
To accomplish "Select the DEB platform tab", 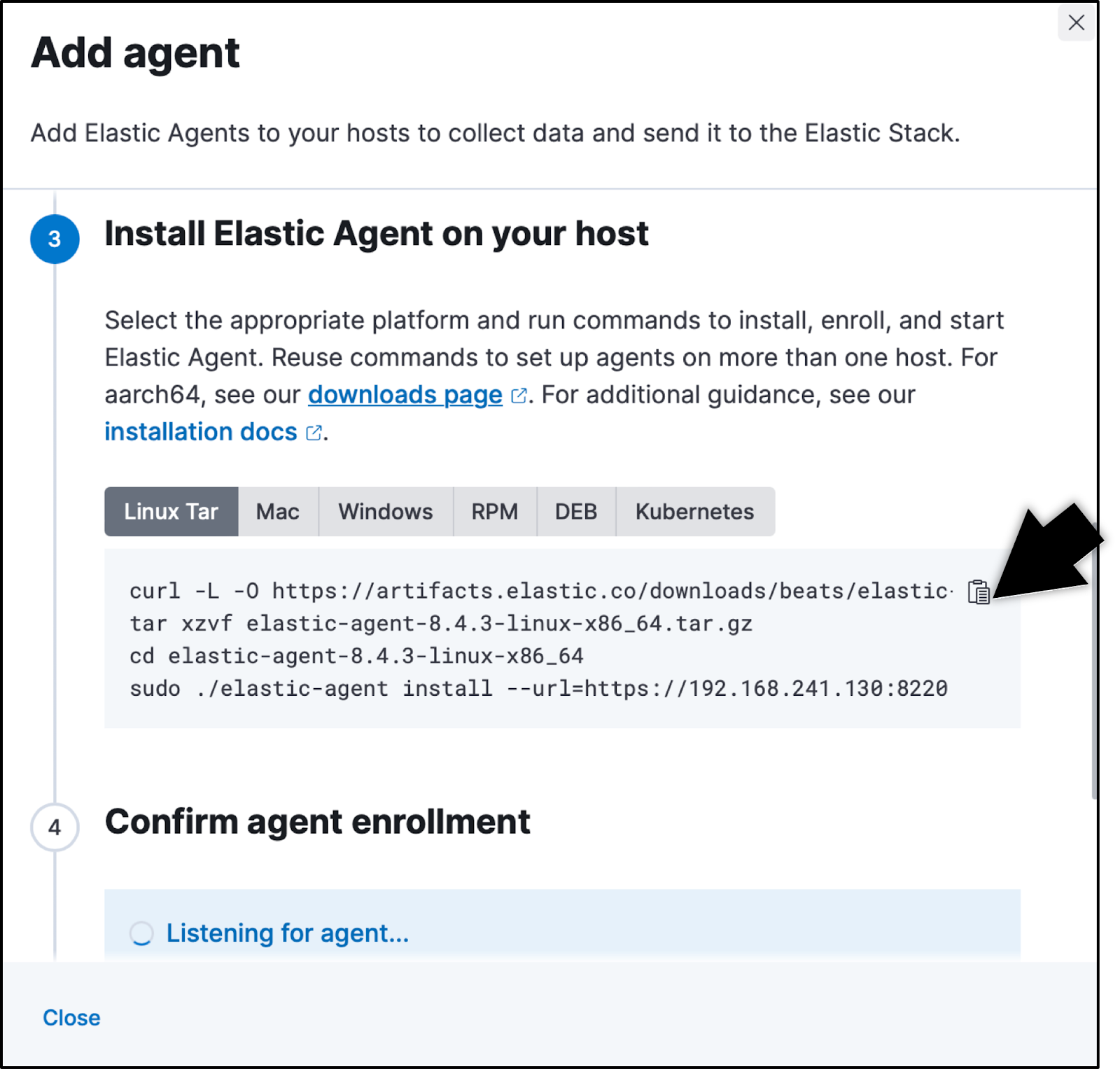I will (x=576, y=512).
